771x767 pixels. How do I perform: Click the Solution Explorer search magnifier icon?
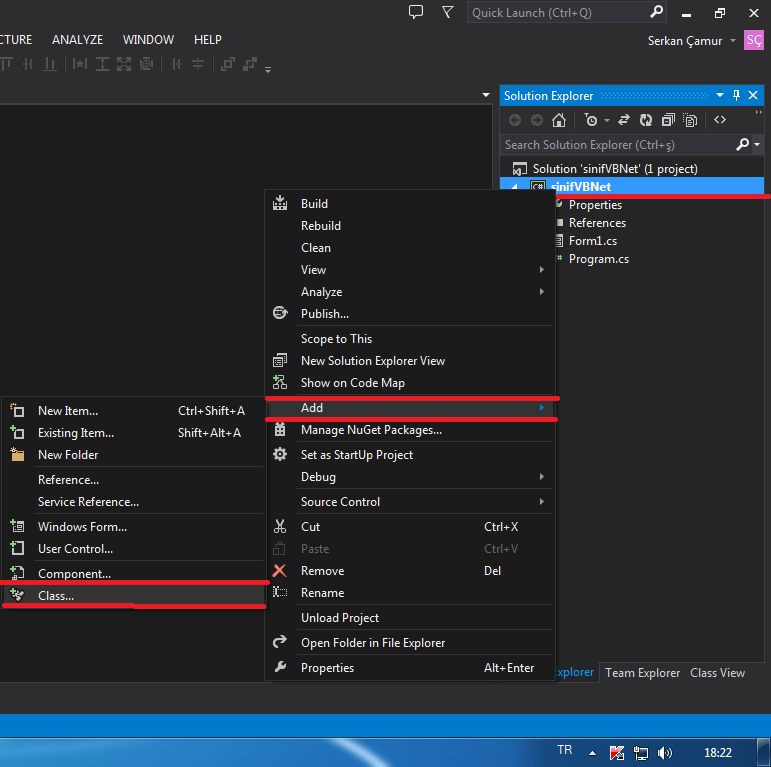click(742, 144)
